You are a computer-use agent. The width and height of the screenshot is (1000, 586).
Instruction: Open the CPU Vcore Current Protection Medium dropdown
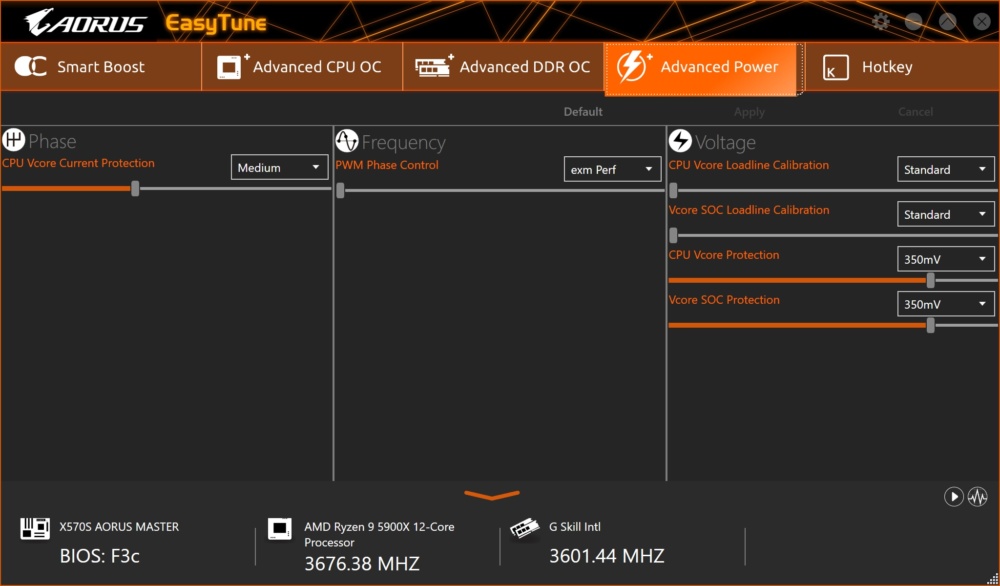[279, 167]
